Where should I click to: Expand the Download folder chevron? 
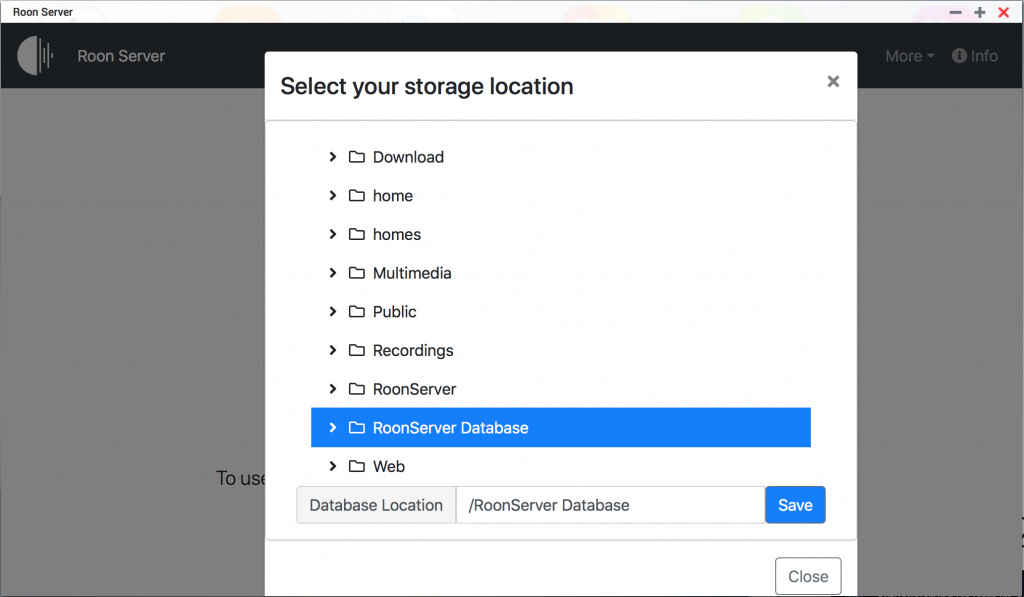[333, 157]
